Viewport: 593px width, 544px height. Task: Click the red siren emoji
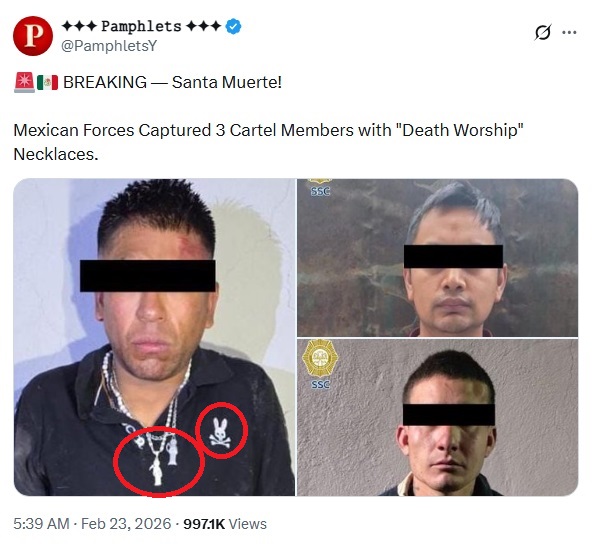[x=25, y=83]
